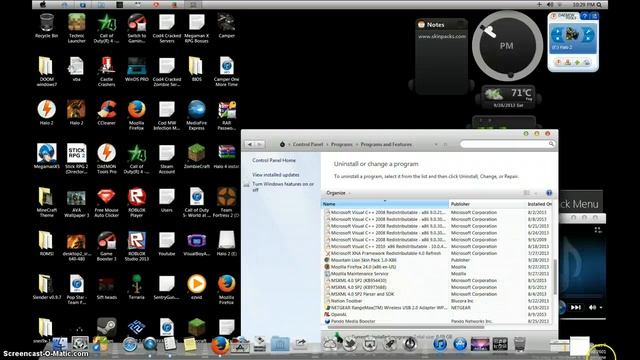Screen dimensions: 640x360
Task: Click the Twitter bird dock icon
Action: click(350, 344)
